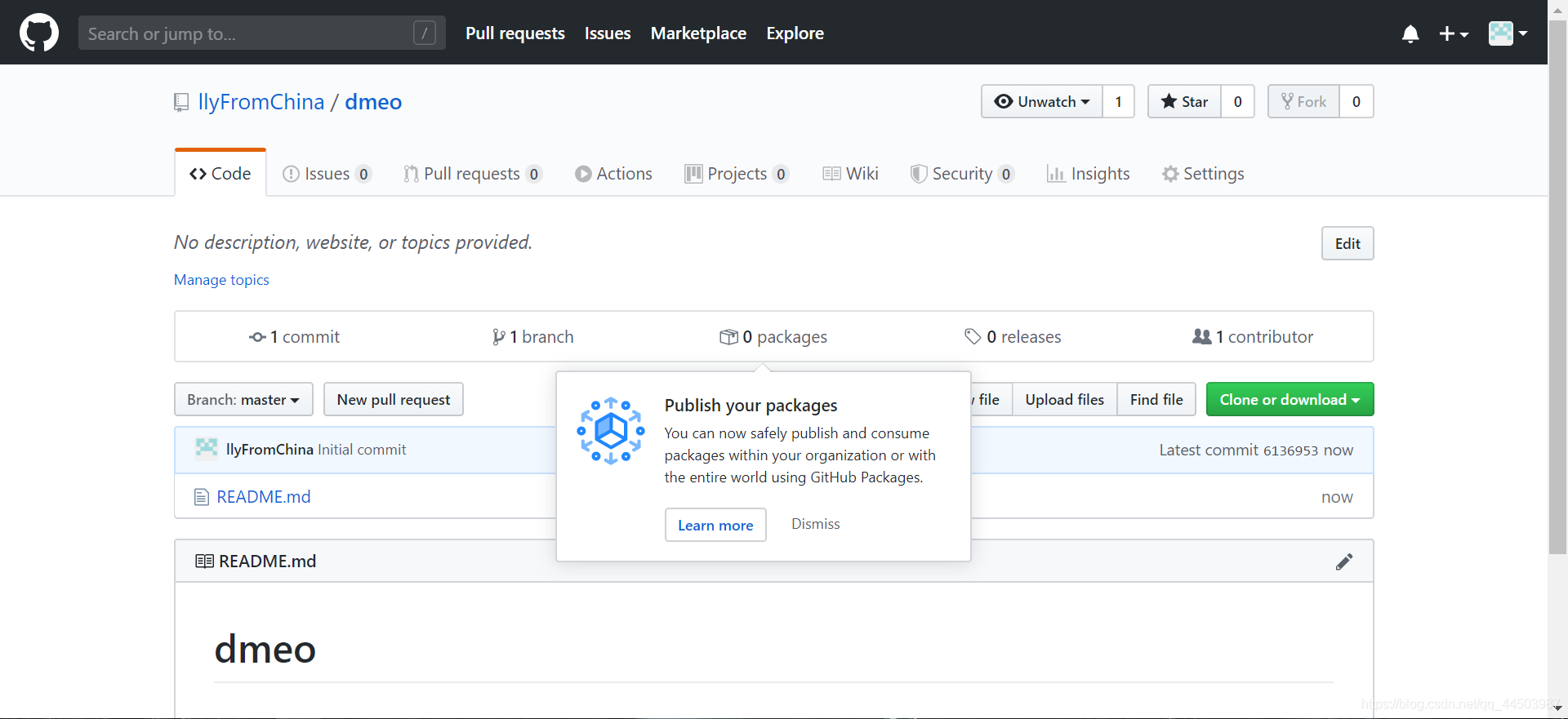1568x719 pixels.
Task: Open Marketplace in the top navigation
Action: pos(698,33)
